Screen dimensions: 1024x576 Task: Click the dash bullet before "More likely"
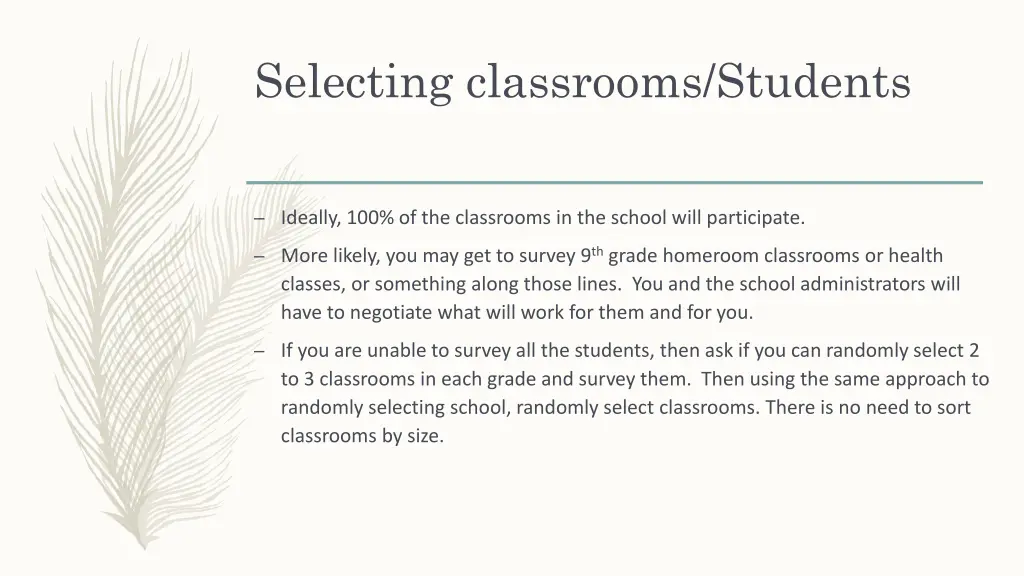(x=259, y=256)
